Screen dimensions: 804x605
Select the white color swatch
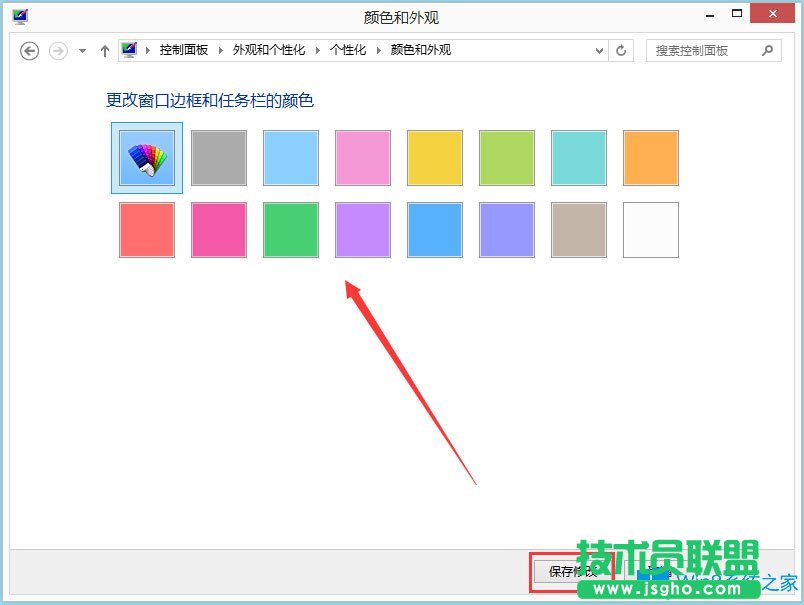click(x=651, y=229)
